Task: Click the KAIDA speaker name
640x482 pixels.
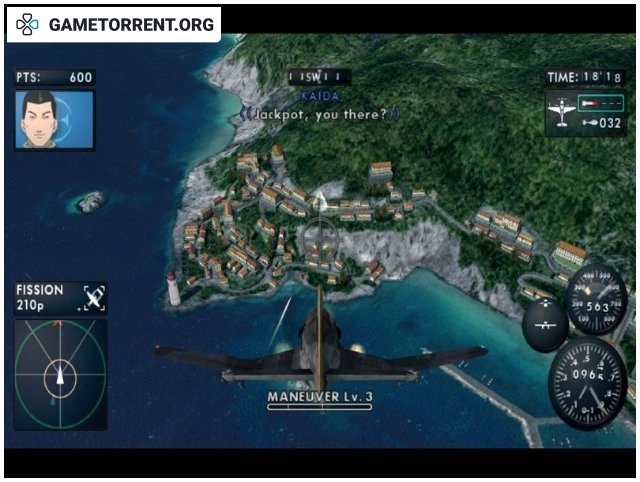Action: point(320,96)
